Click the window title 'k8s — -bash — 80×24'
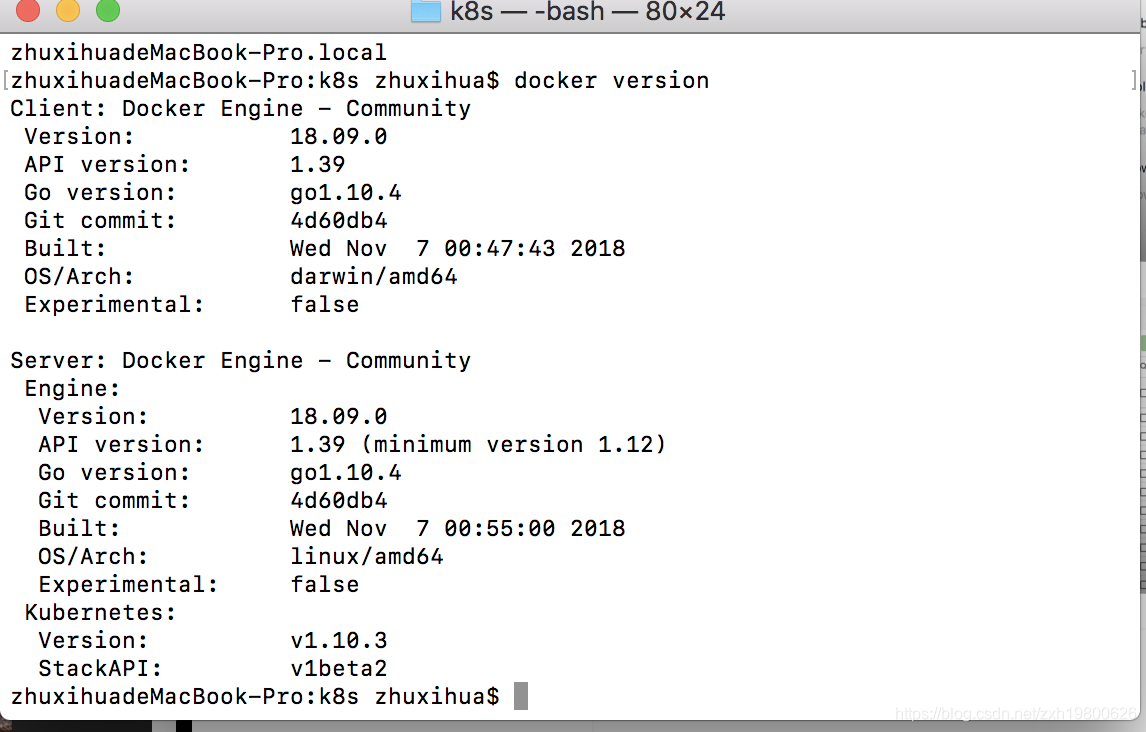 pyautogui.click(x=588, y=11)
